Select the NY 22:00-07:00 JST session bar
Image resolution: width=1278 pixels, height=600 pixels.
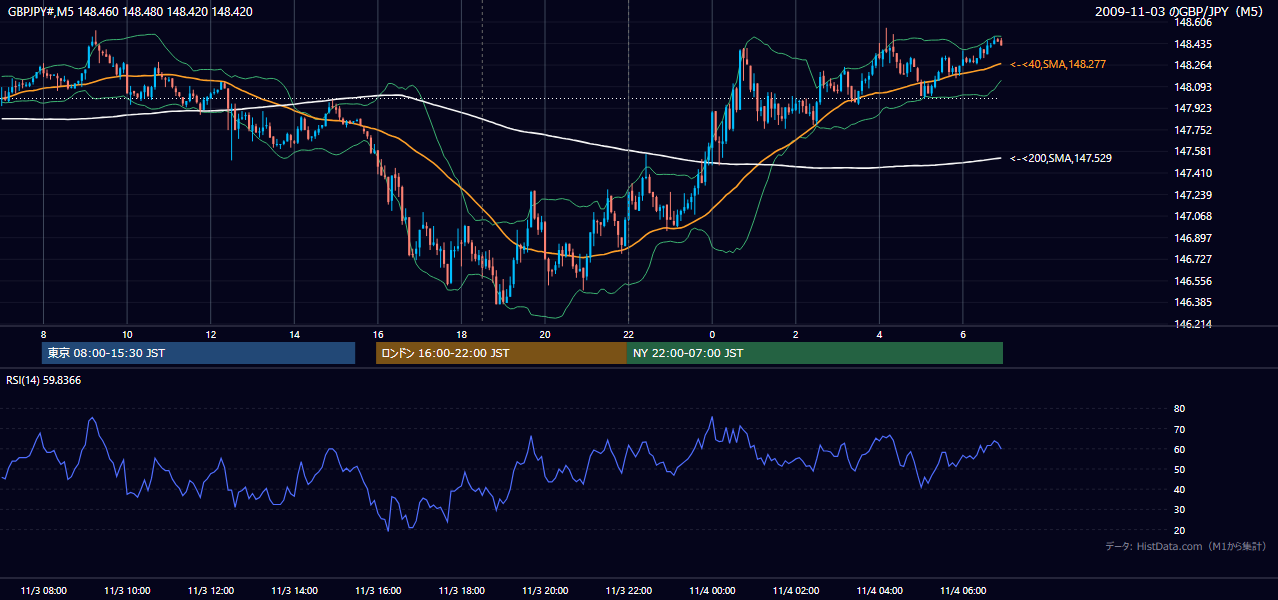pyautogui.click(x=815, y=353)
